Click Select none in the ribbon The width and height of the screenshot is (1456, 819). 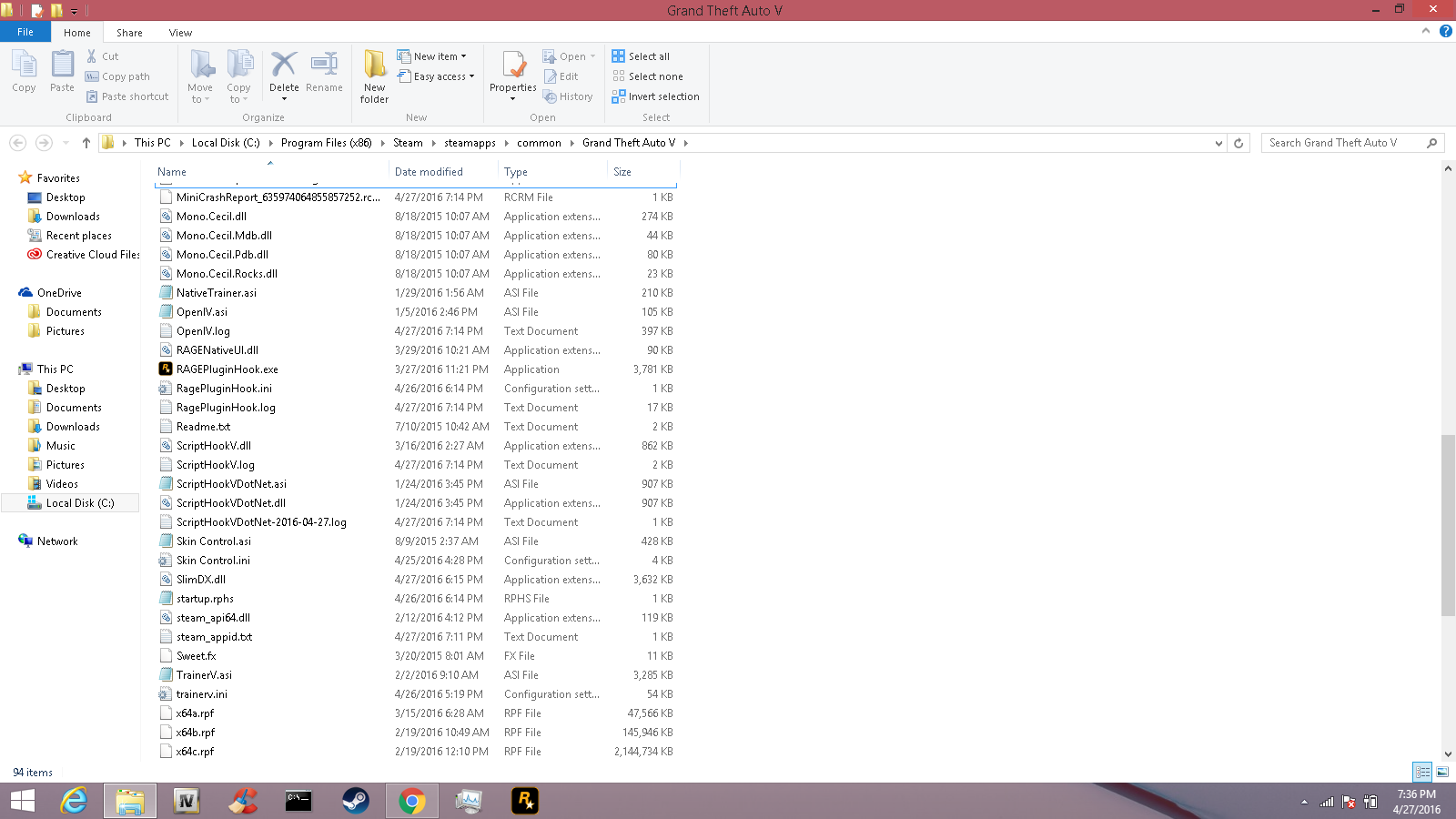click(648, 76)
